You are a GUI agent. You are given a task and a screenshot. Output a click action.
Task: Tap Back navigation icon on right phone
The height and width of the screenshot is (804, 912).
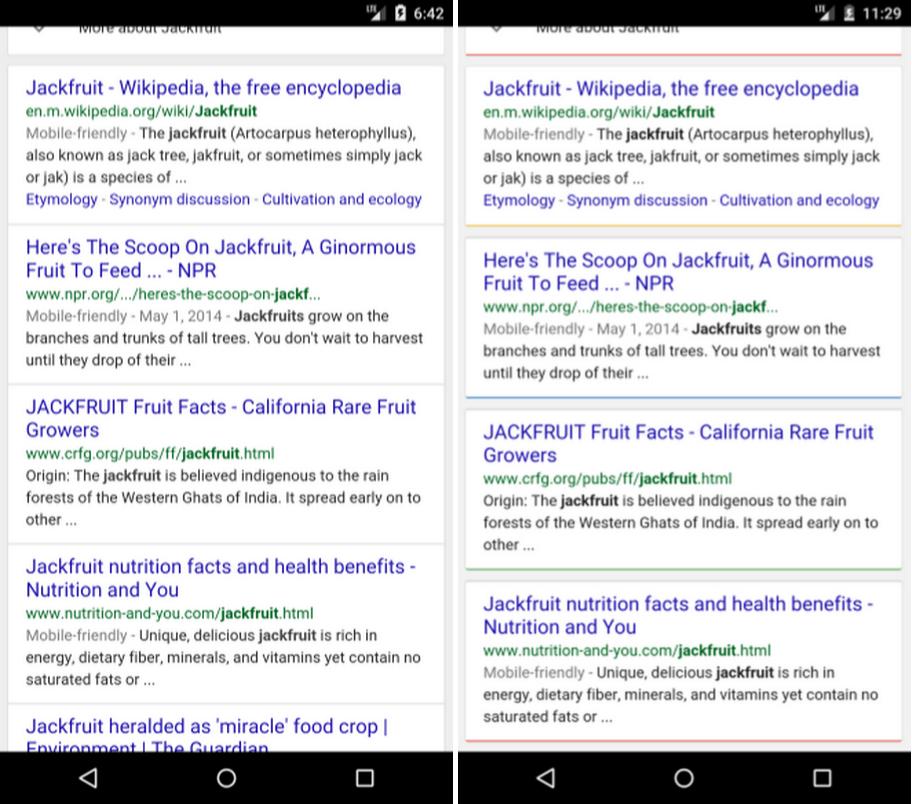[x=546, y=778]
